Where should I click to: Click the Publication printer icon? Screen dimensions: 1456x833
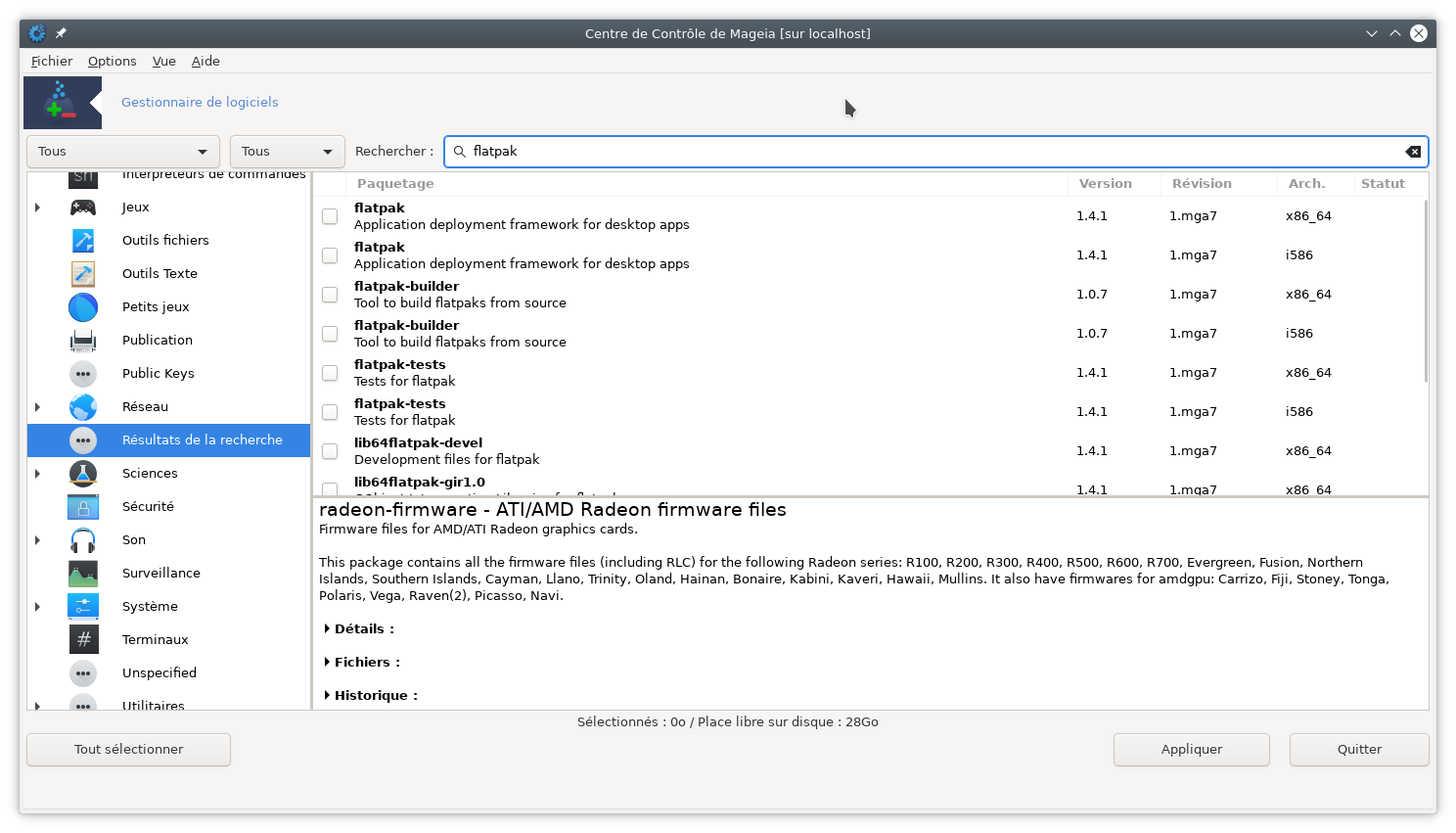(x=83, y=341)
